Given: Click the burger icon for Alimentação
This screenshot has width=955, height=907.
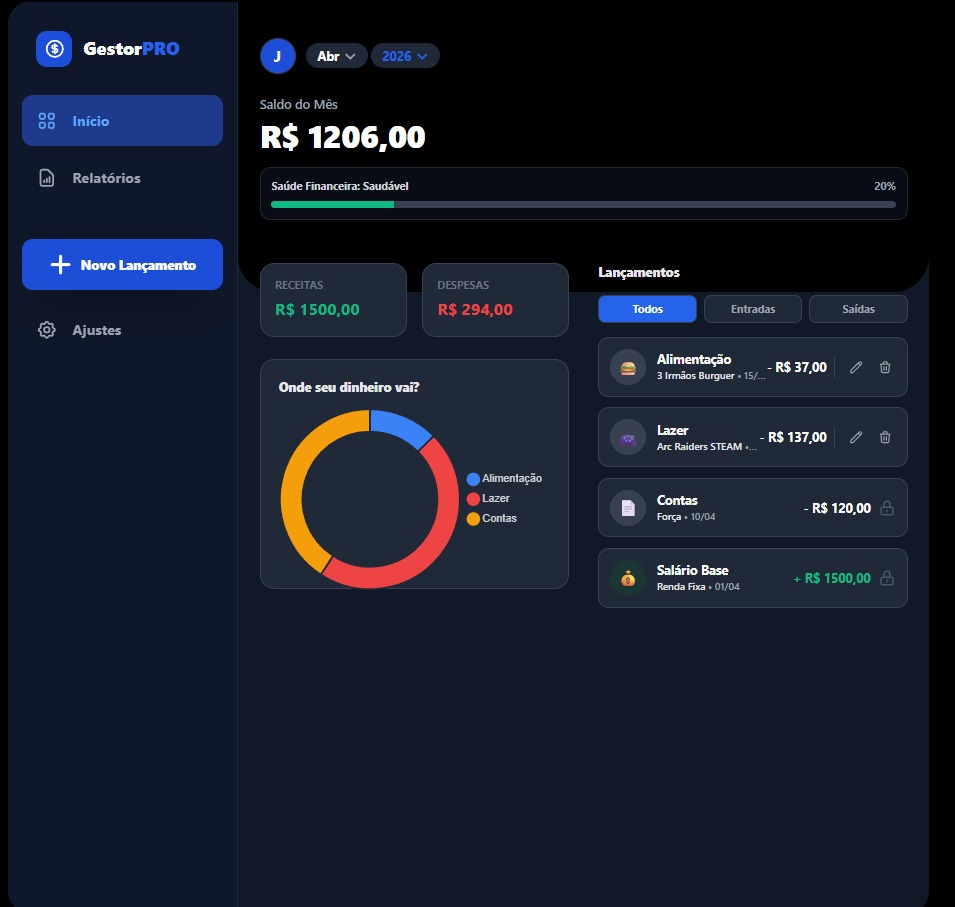Looking at the screenshot, I should 628,367.
